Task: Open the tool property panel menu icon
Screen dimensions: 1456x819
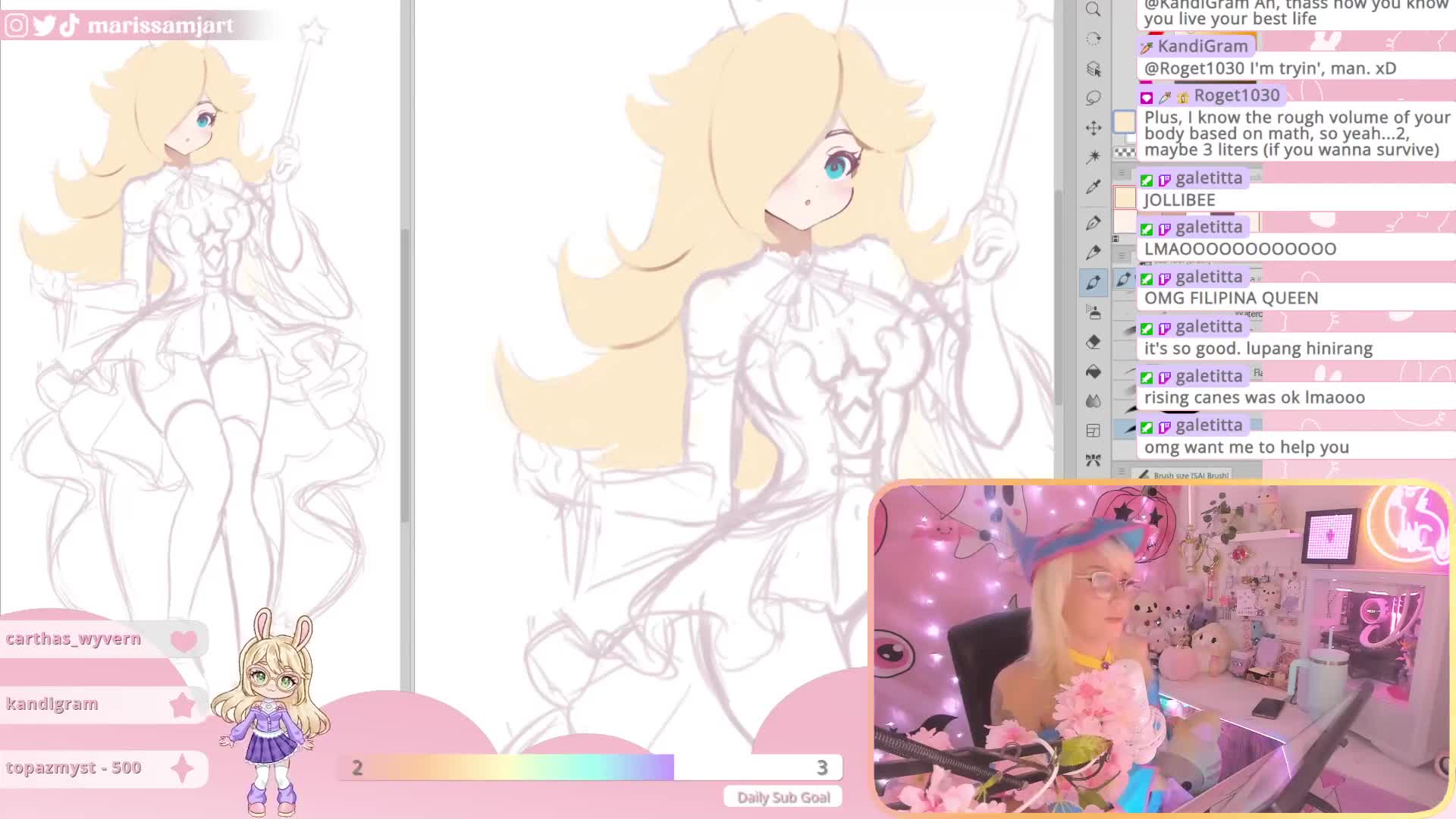Action: (1122, 472)
